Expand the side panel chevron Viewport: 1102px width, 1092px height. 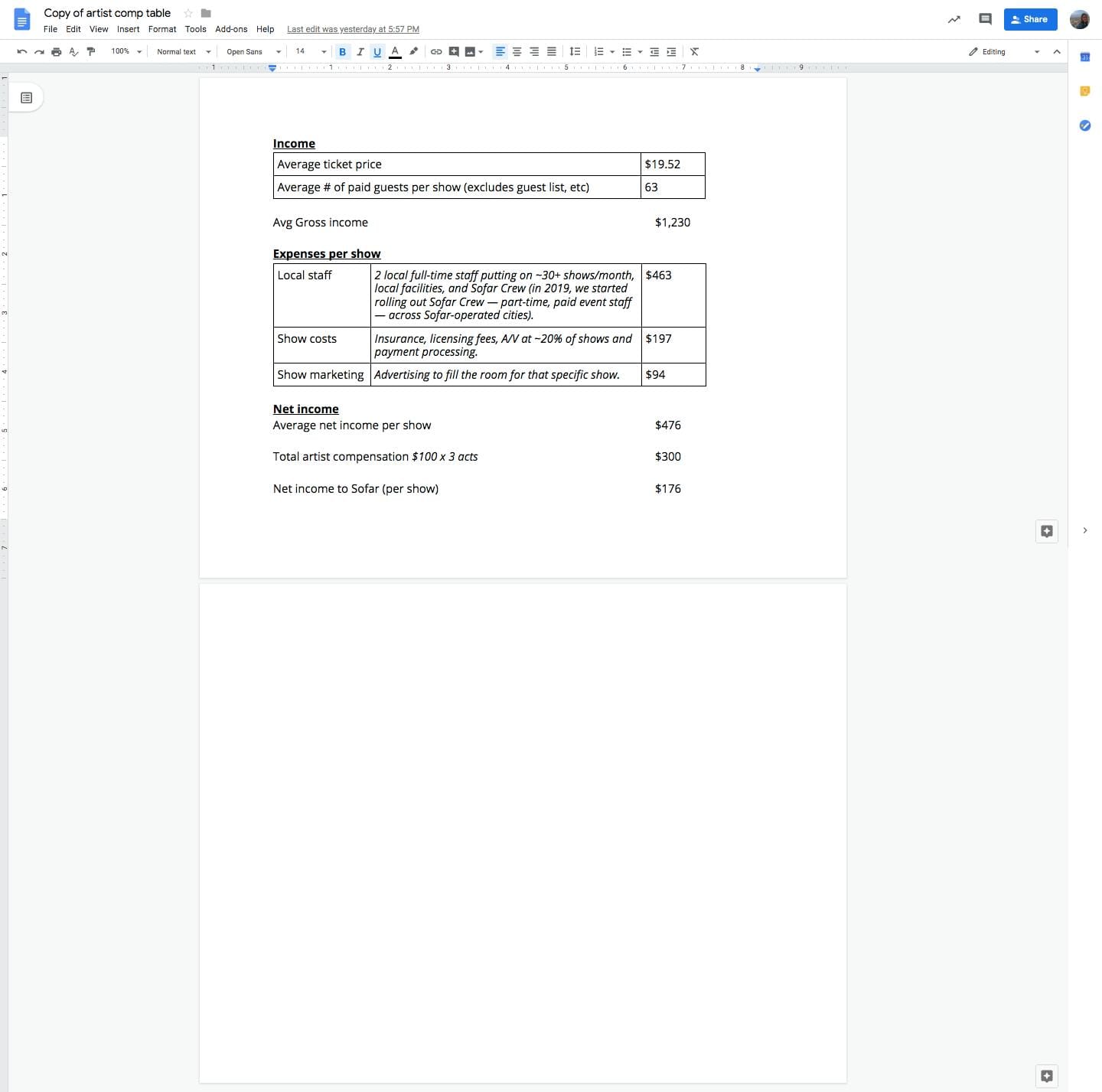[x=1085, y=530]
